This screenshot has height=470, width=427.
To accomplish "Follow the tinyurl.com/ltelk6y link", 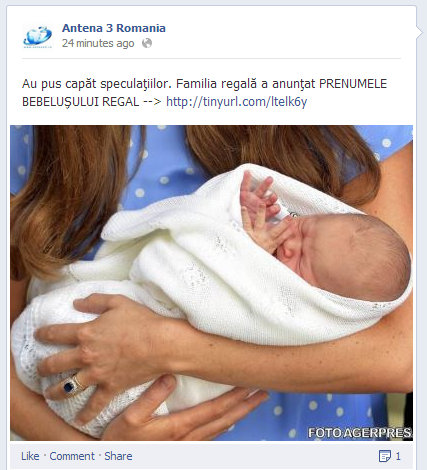I will click(236, 102).
